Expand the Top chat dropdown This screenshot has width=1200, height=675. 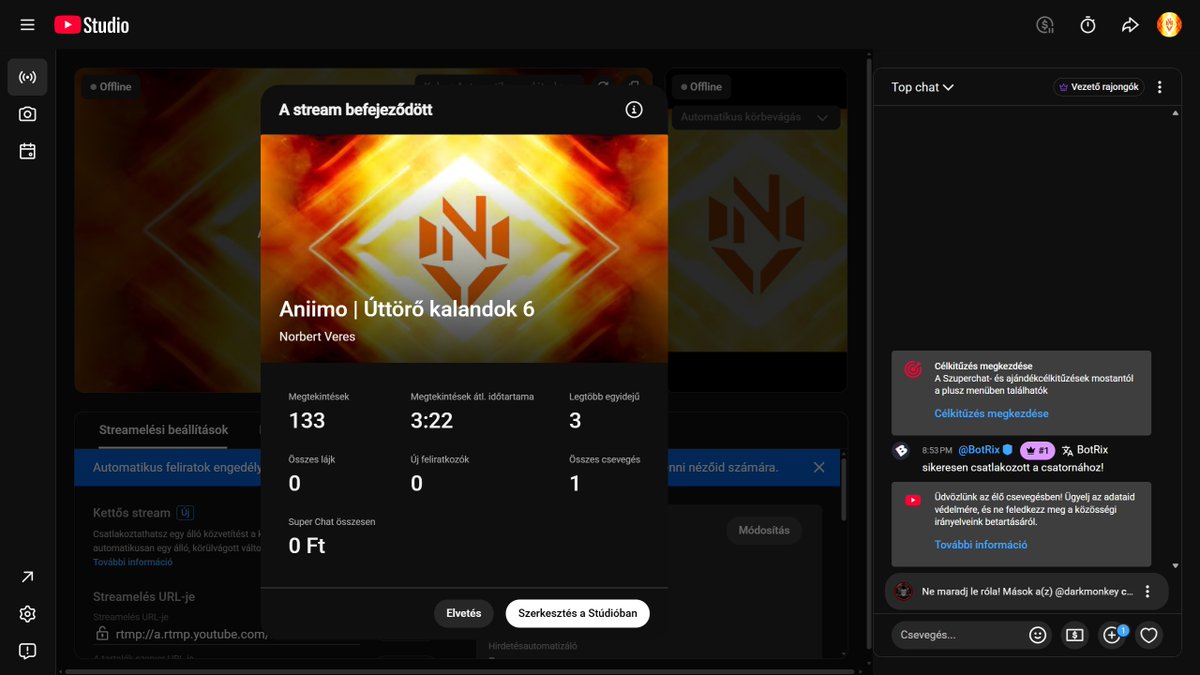pyautogui.click(x=922, y=87)
